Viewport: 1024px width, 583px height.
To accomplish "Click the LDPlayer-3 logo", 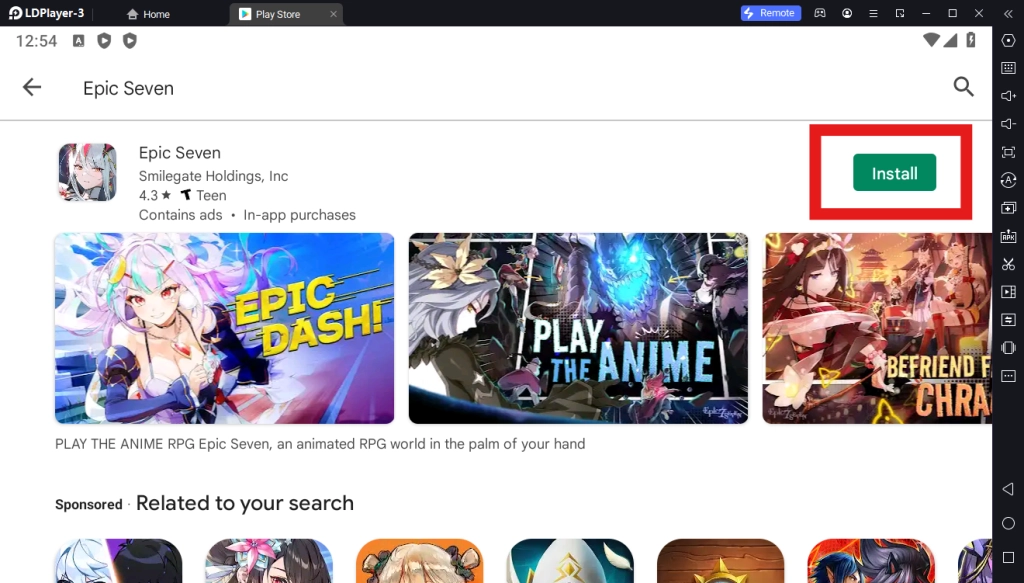I will [x=46, y=13].
